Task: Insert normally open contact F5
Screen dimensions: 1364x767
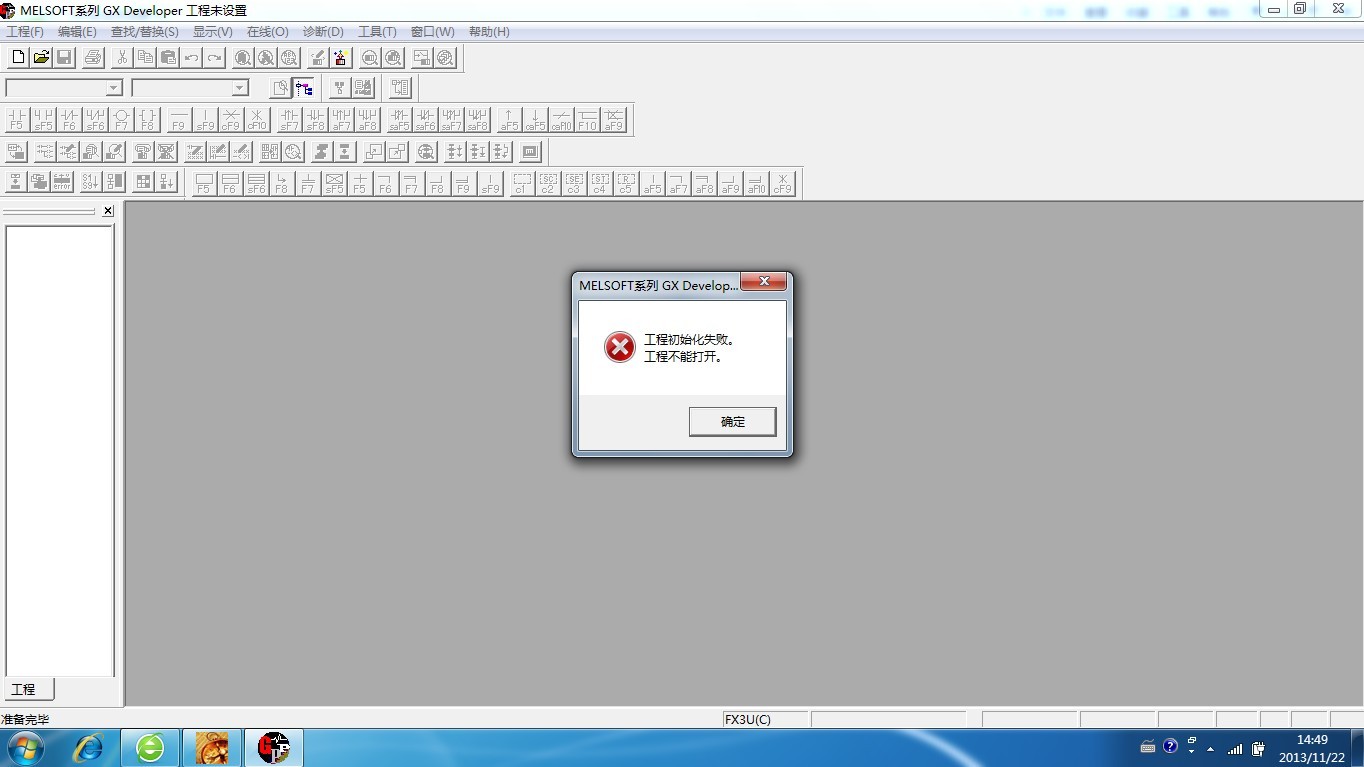Action: pyautogui.click(x=17, y=121)
